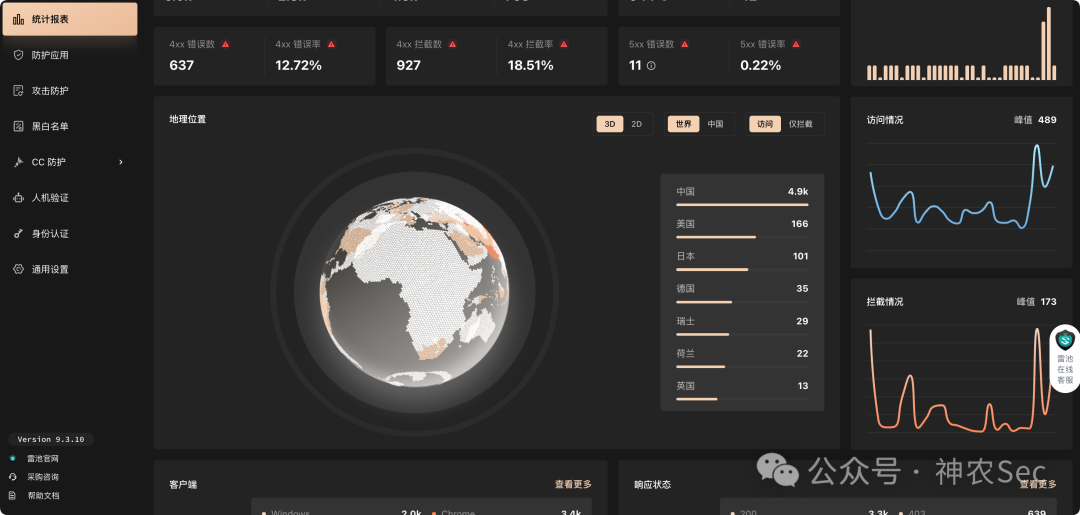Click the 瑞士 row label
This screenshot has height=515, width=1080.
point(685,321)
